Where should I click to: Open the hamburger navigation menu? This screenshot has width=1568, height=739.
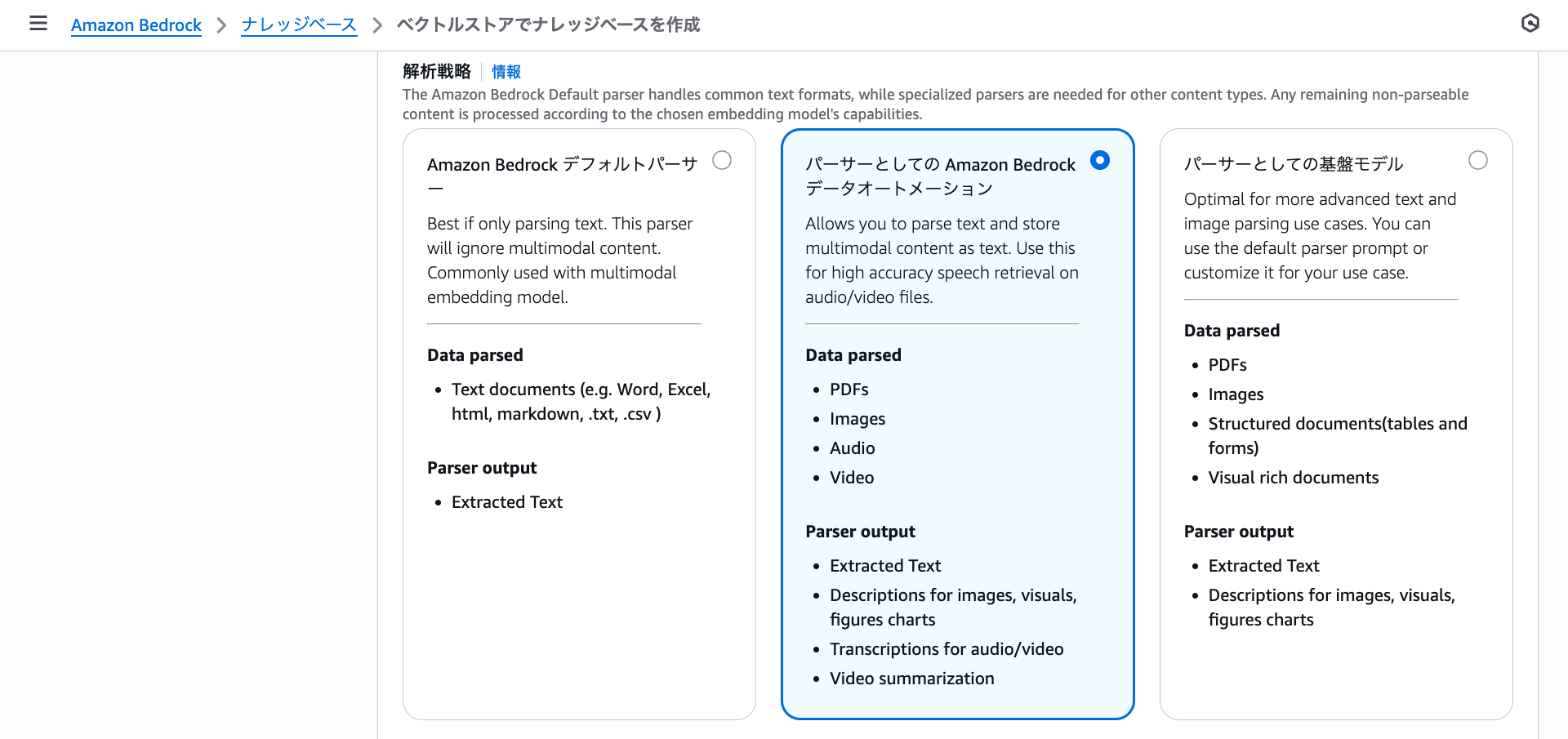tap(38, 24)
